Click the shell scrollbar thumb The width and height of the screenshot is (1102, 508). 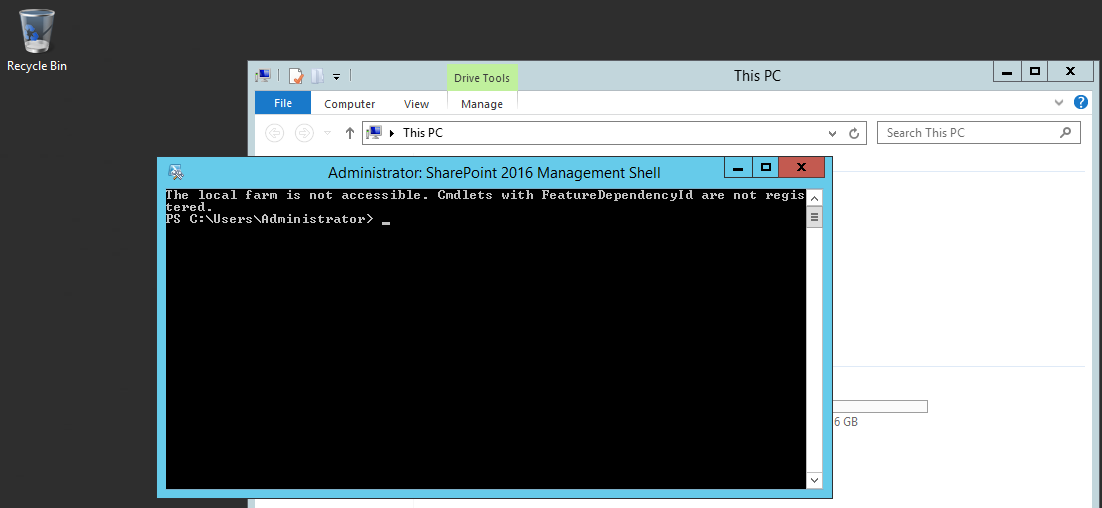(815, 217)
